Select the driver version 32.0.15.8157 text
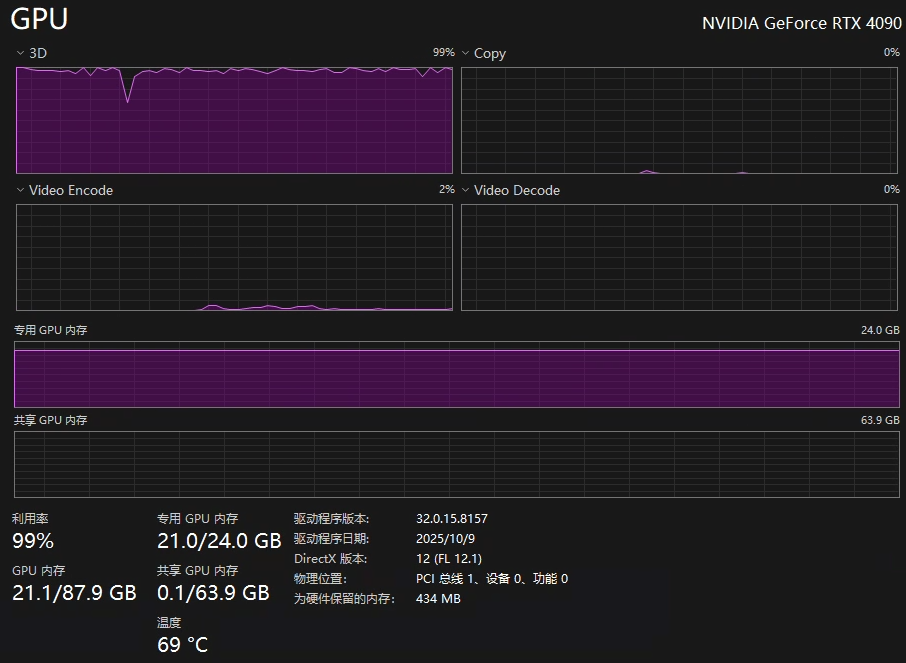 (451, 519)
